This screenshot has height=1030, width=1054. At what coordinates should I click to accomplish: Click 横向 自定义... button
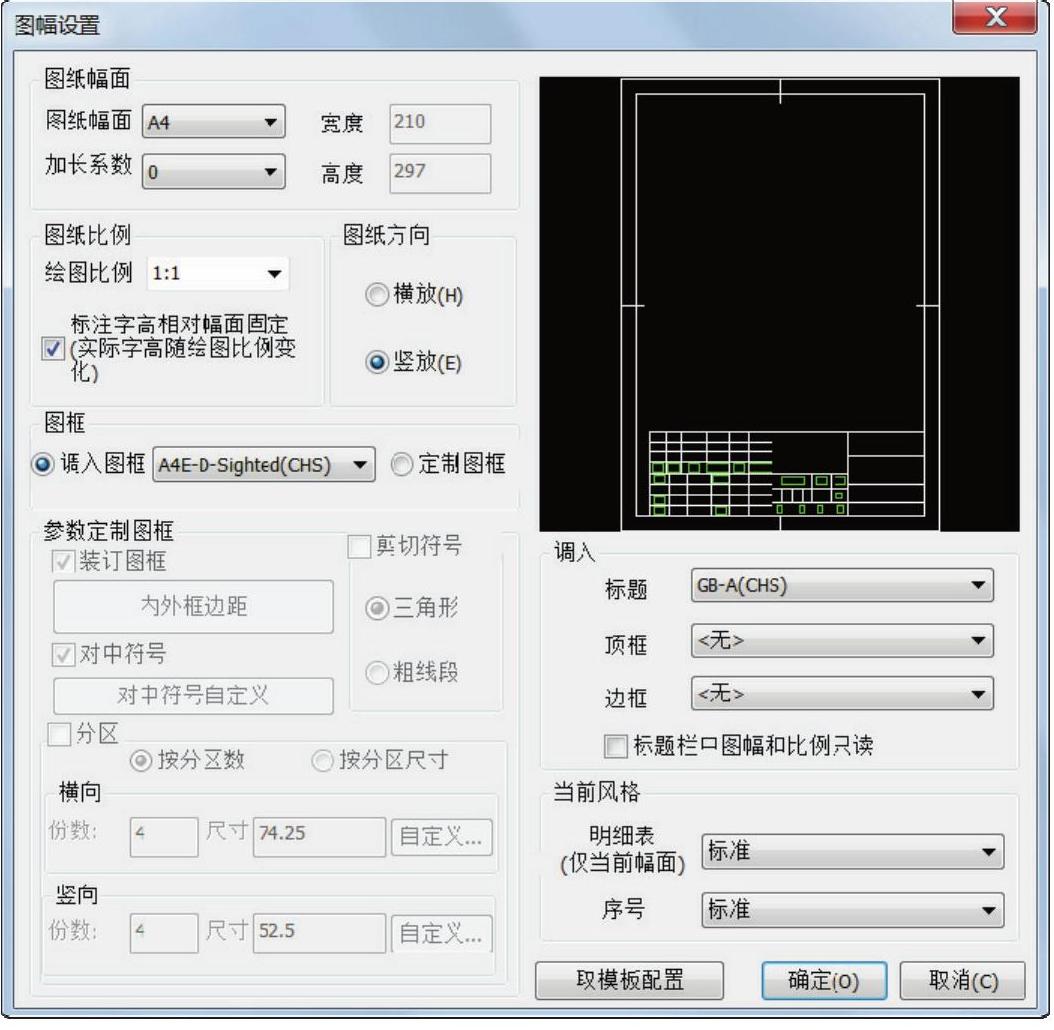point(442,837)
